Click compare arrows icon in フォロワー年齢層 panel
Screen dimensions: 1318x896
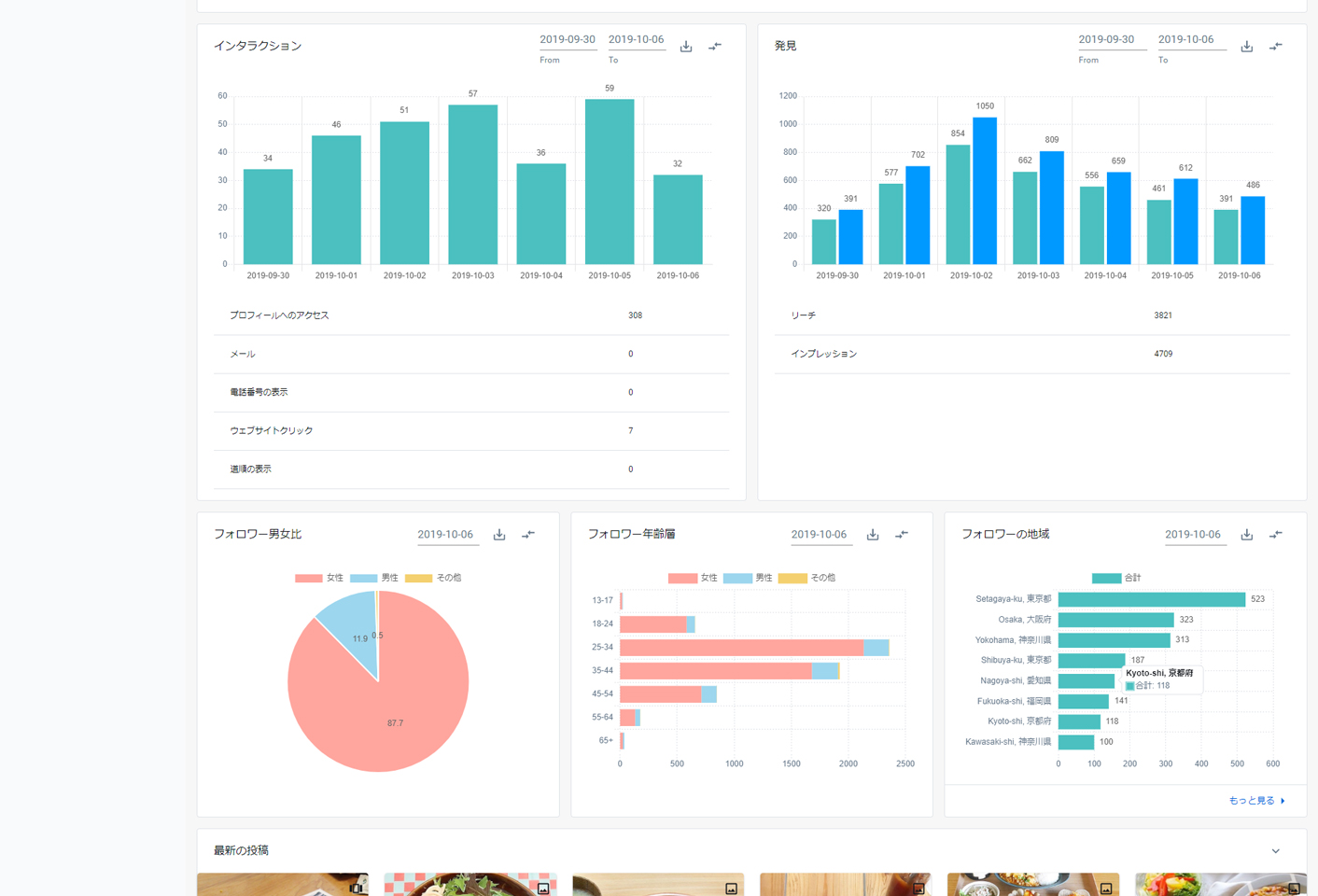pos(902,535)
